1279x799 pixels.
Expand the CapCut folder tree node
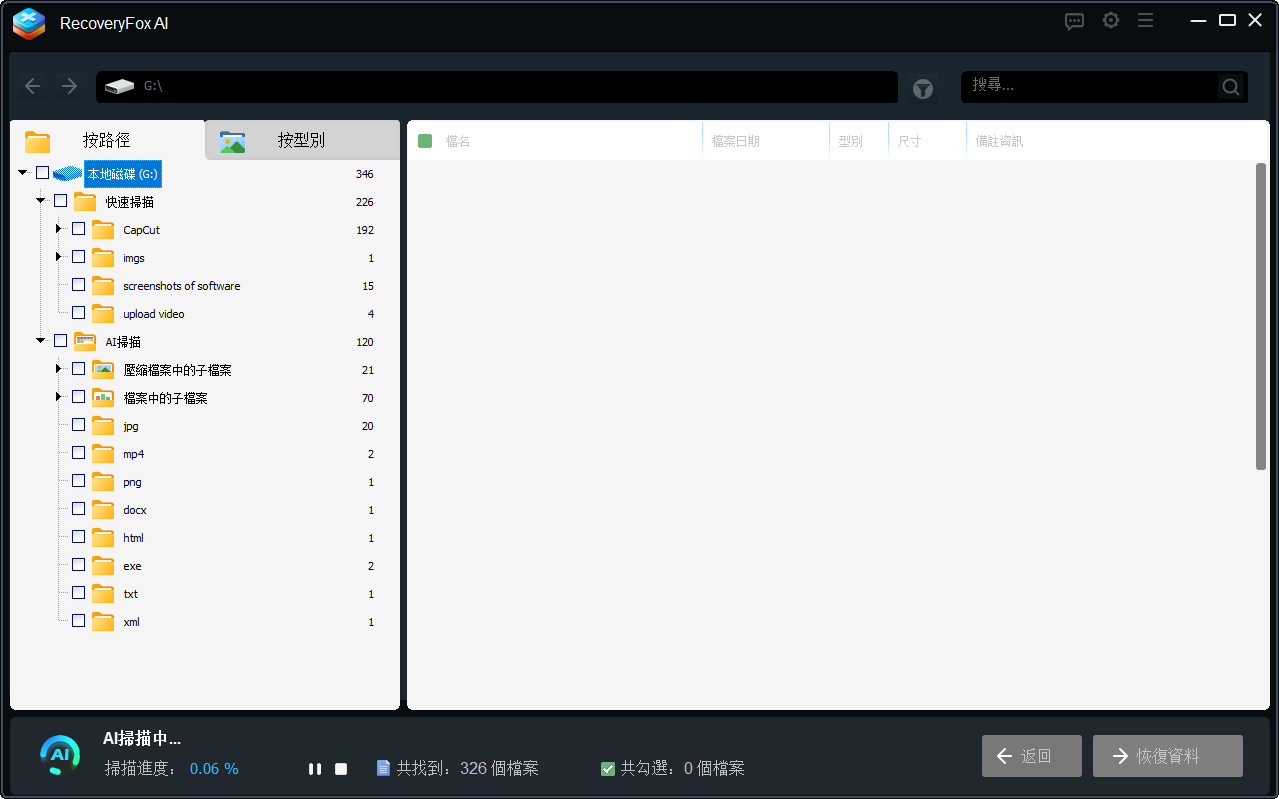[x=59, y=229]
